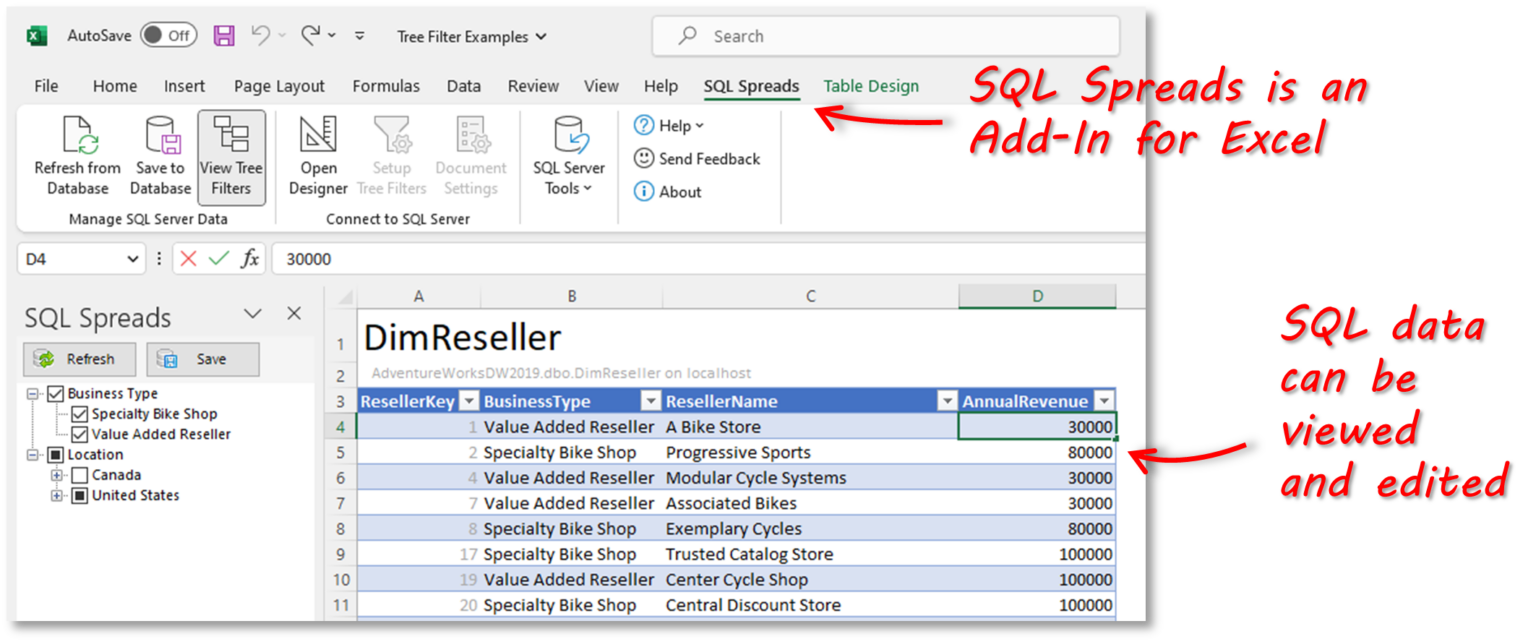
Task: Click the Excel Save icon
Action: (x=224, y=35)
